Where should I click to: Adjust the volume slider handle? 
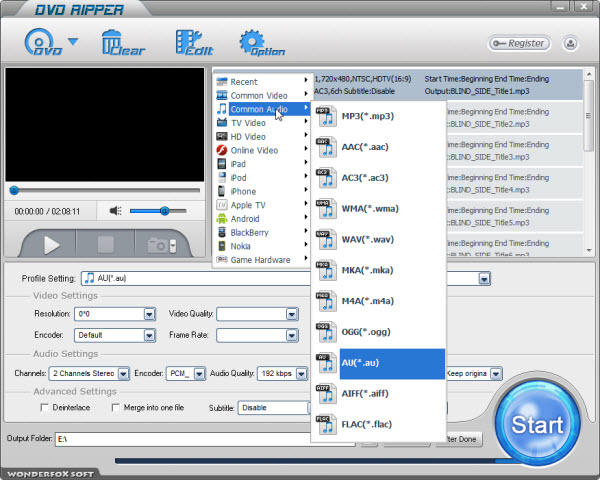tap(165, 211)
